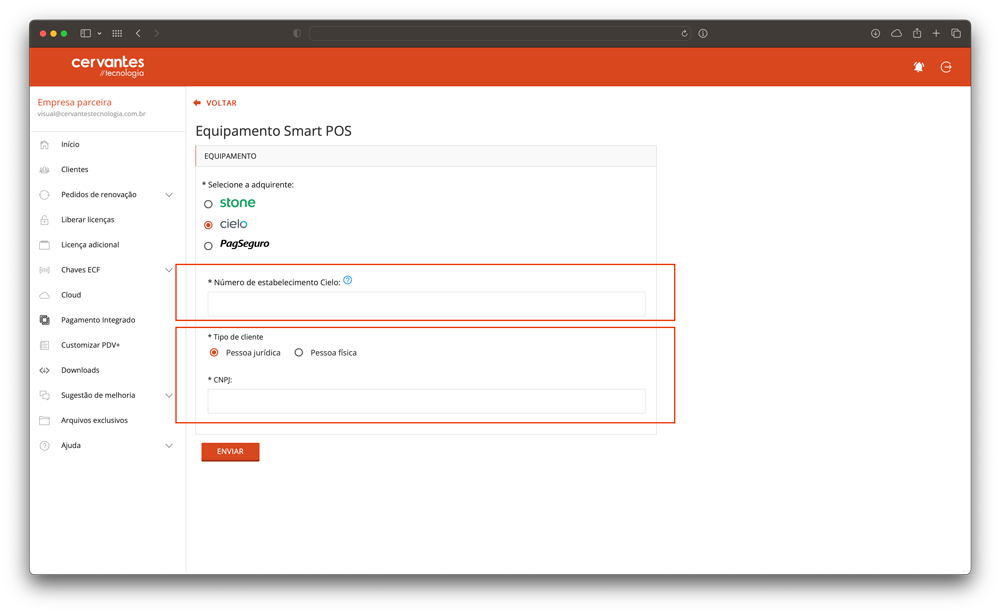Click the help icon beside Número de estabelecimento

pos(348,280)
